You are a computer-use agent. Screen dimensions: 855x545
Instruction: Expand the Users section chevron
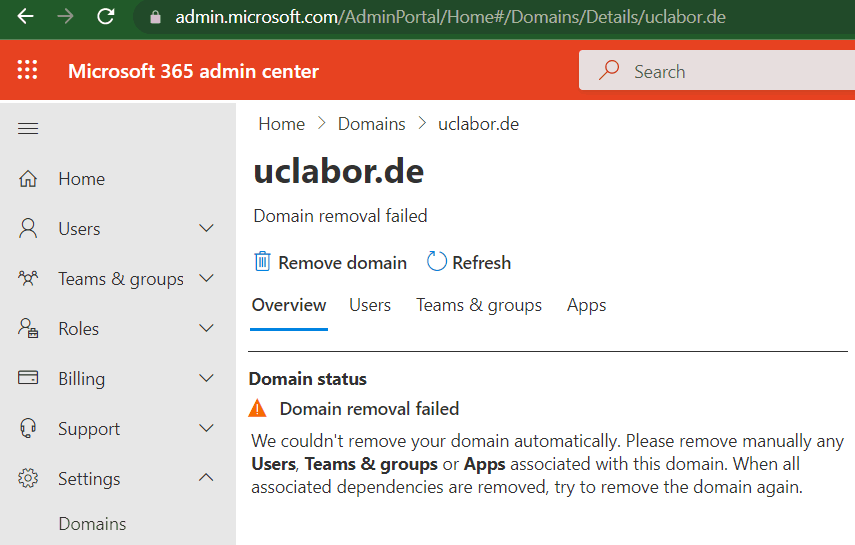coord(206,228)
